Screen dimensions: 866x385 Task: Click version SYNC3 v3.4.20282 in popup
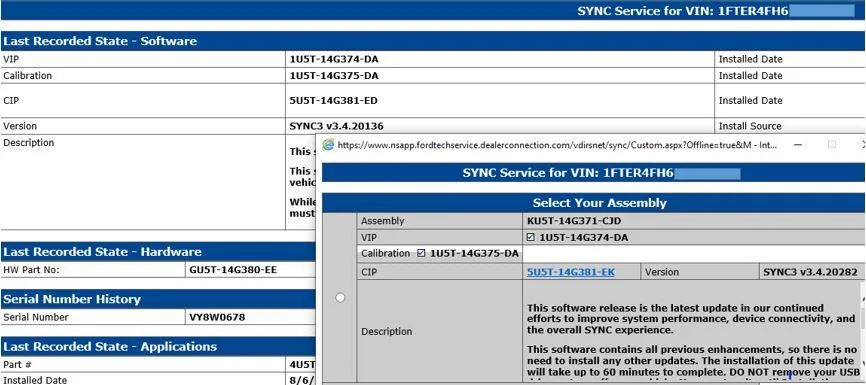click(810, 272)
